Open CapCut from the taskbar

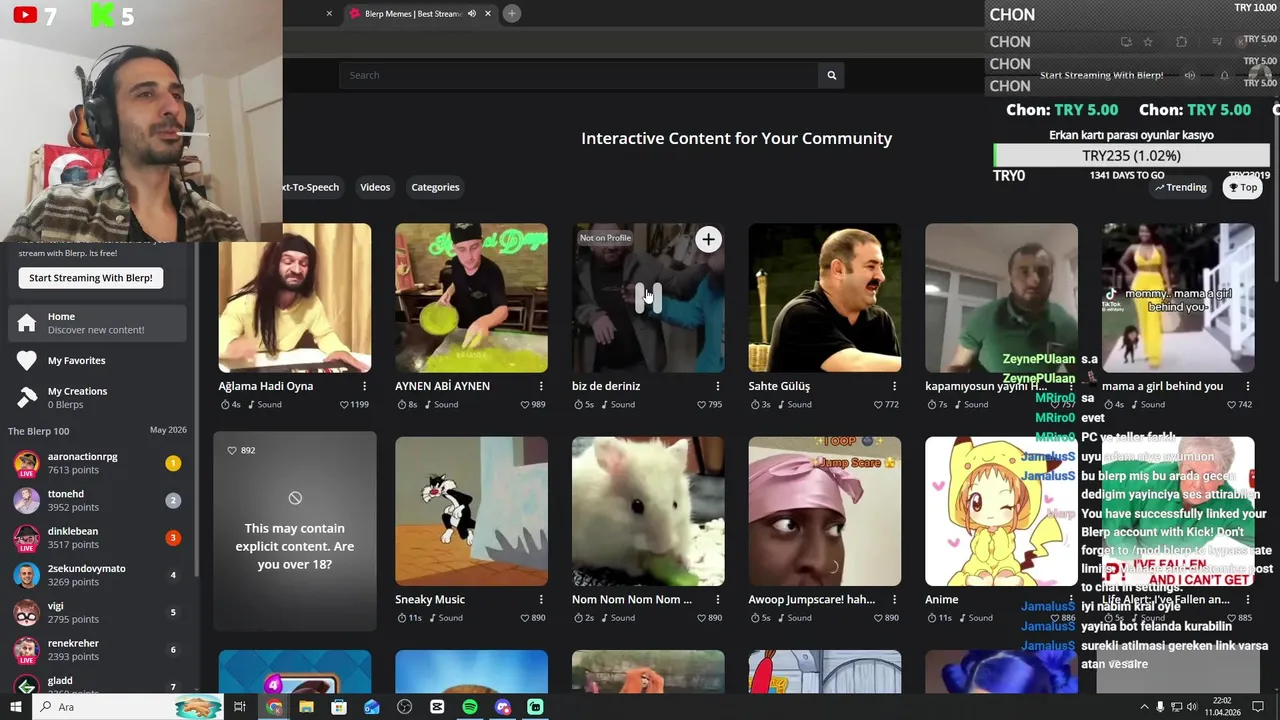(437, 707)
